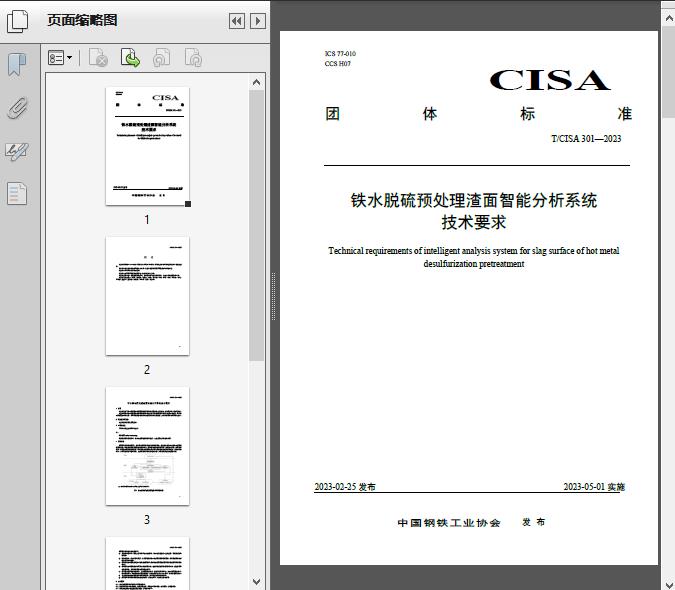The height and width of the screenshot is (590, 675).
Task: Click the '准' character in heading
Action: point(625,114)
